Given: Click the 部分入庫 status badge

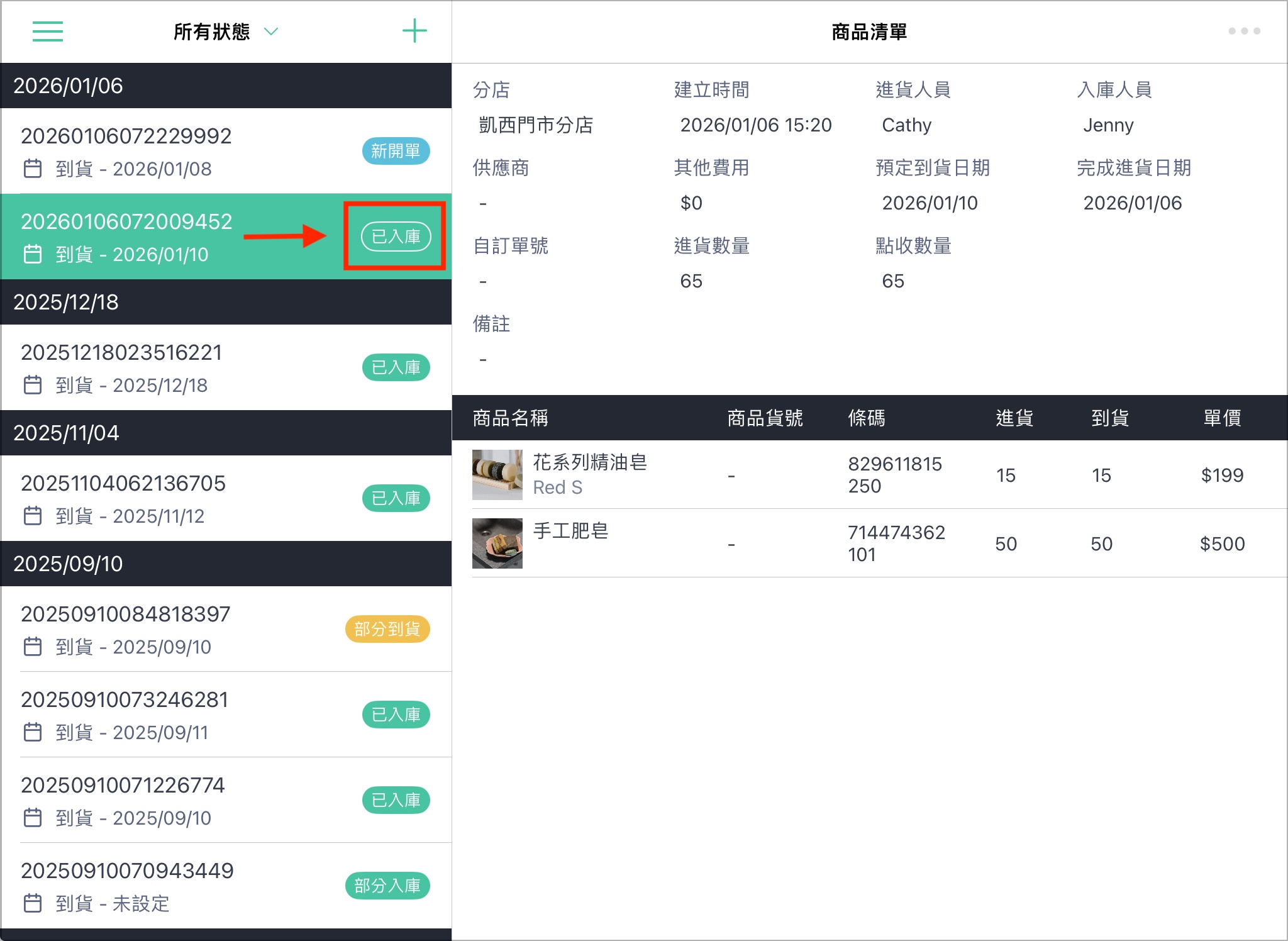Looking at the screenshot, I should [387, 886].
